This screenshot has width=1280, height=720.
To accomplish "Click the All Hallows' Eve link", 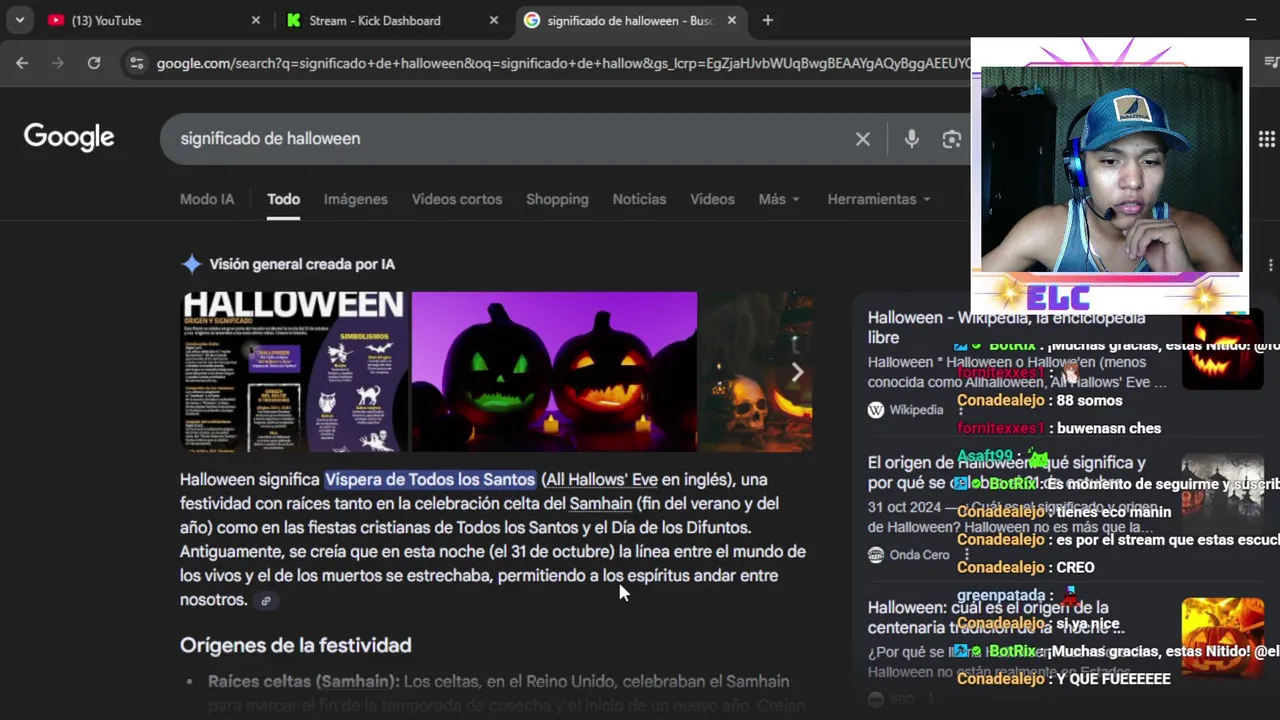I will (x=601, y=480).
